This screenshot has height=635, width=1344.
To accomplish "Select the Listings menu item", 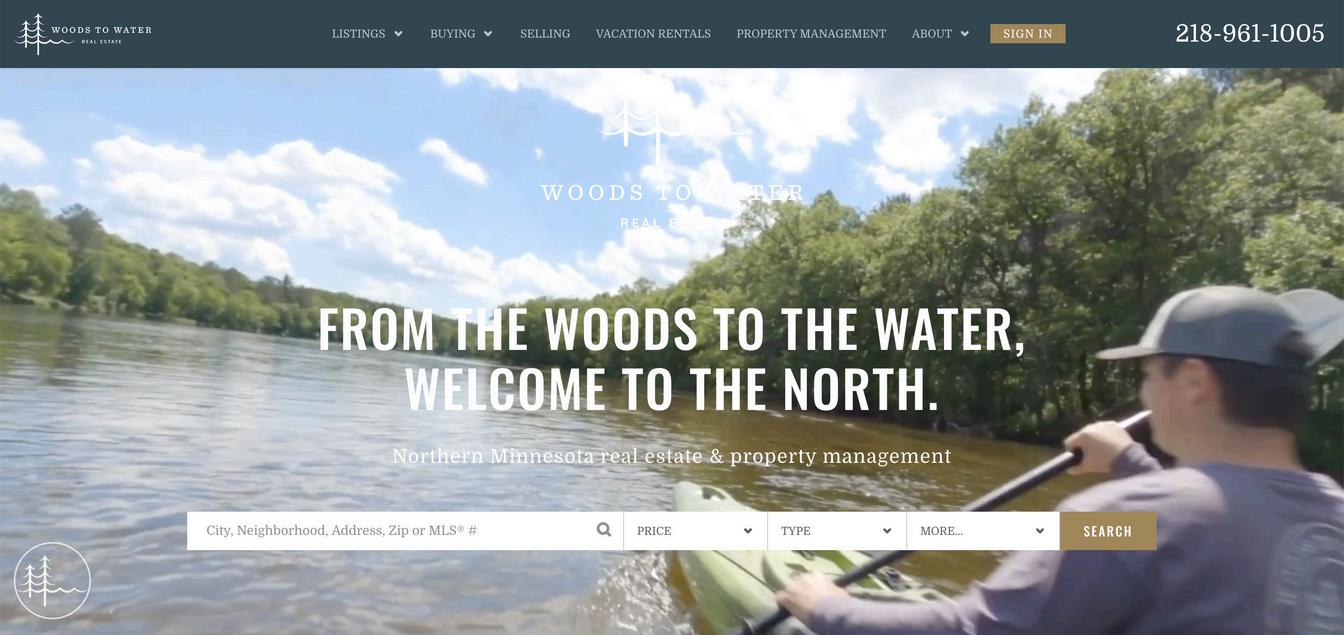I will pos(358,34).
